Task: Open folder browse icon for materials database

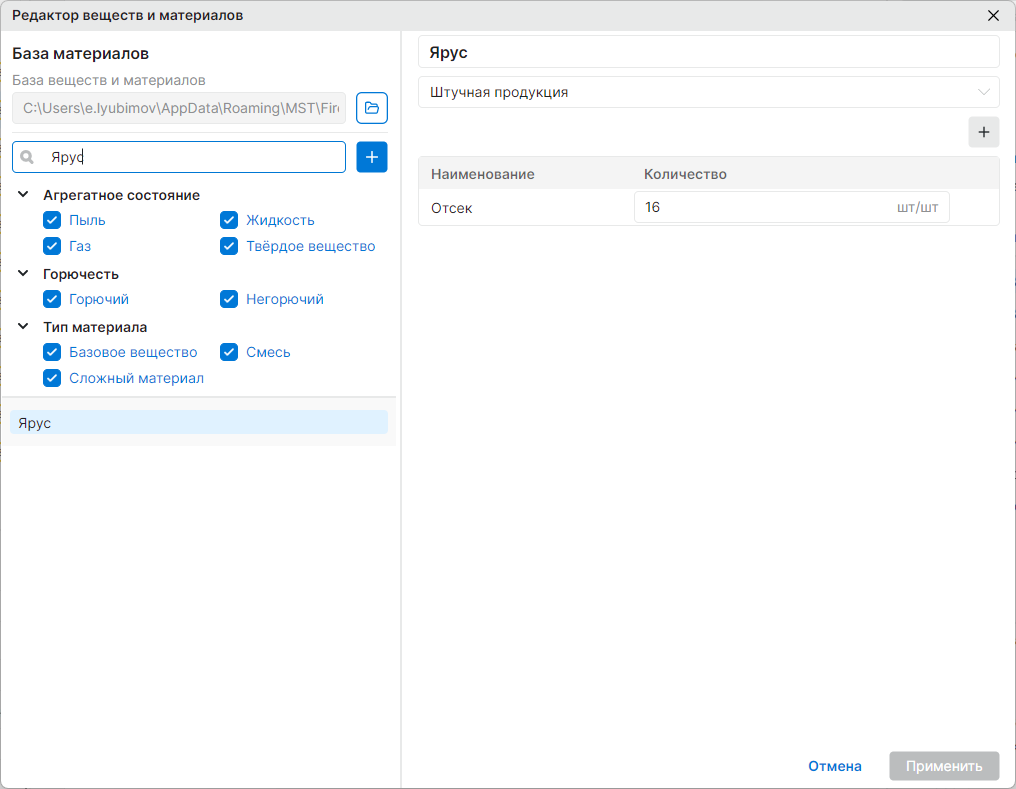Action: [372, 108]
